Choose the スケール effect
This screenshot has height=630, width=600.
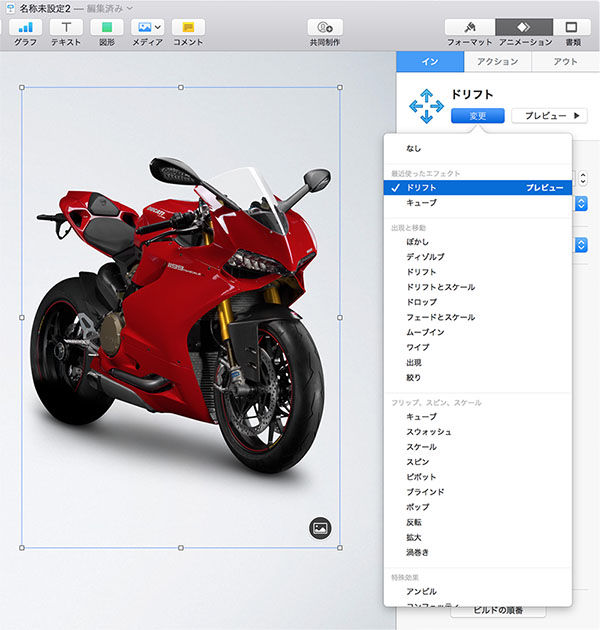click(478, 447)
